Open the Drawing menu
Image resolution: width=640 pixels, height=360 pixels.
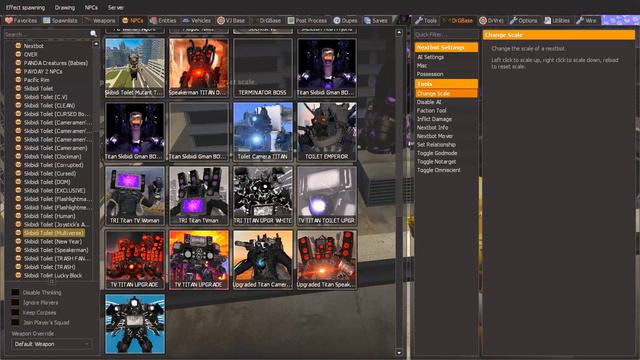(64, 7)
